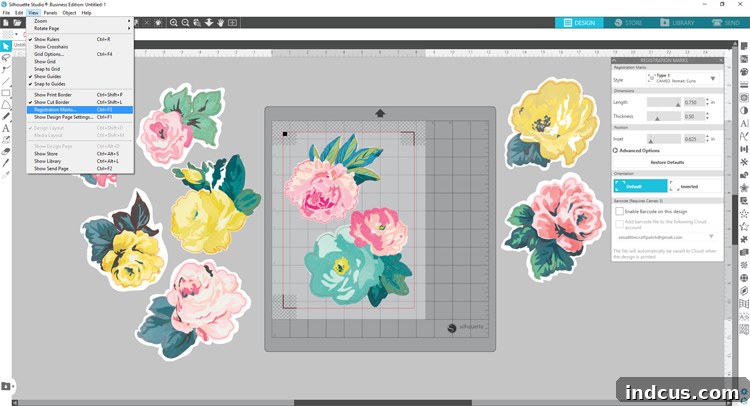The height and width of the screenshot is (406, 750).
Task: Click the Zoom In magnifier
Action: [x=174, y=22]
